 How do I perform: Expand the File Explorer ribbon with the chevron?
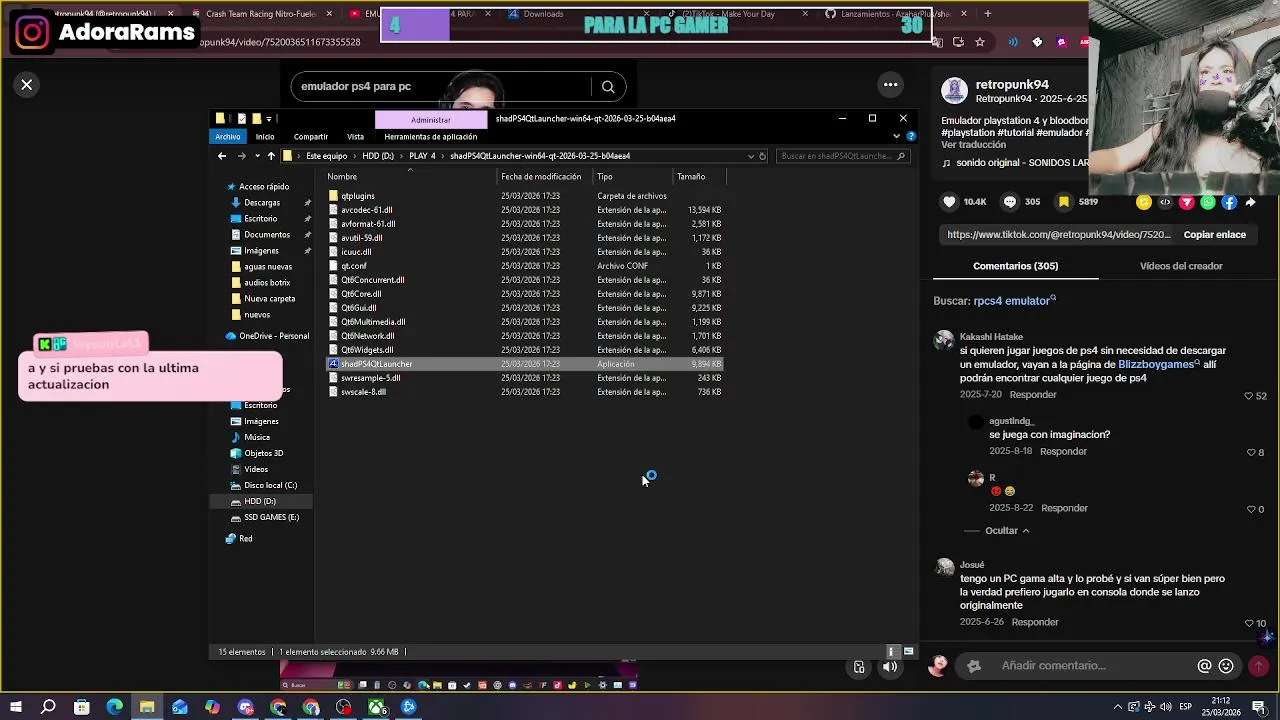898,136
